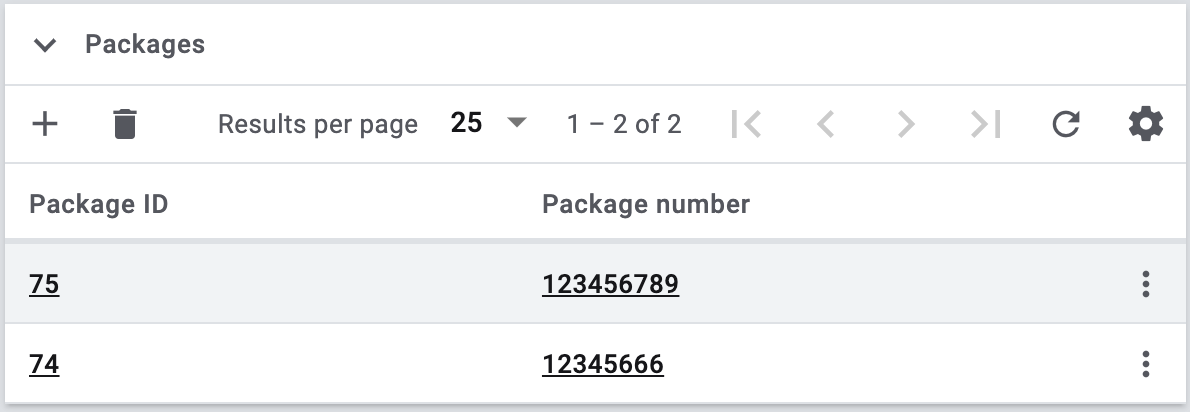Open row menu for package 75
The image size is (1190, 412).
(1145, 285)
